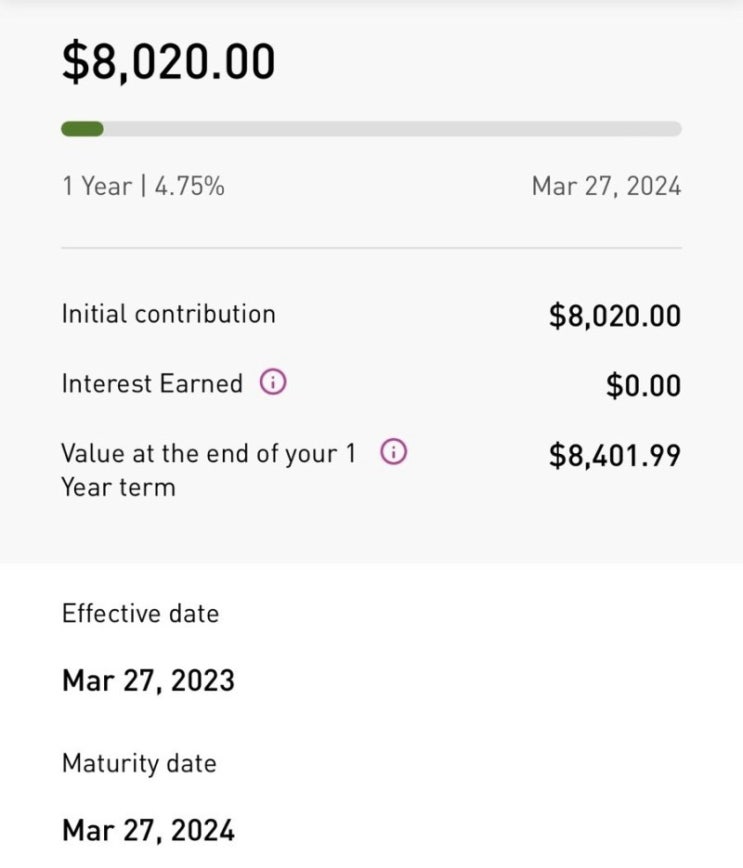Image resolution: width=743 pixels, height=868 pixels.
Task: Click the gray unfilled progress bar track
Action: pyautogui.click(x=400, y=129)
